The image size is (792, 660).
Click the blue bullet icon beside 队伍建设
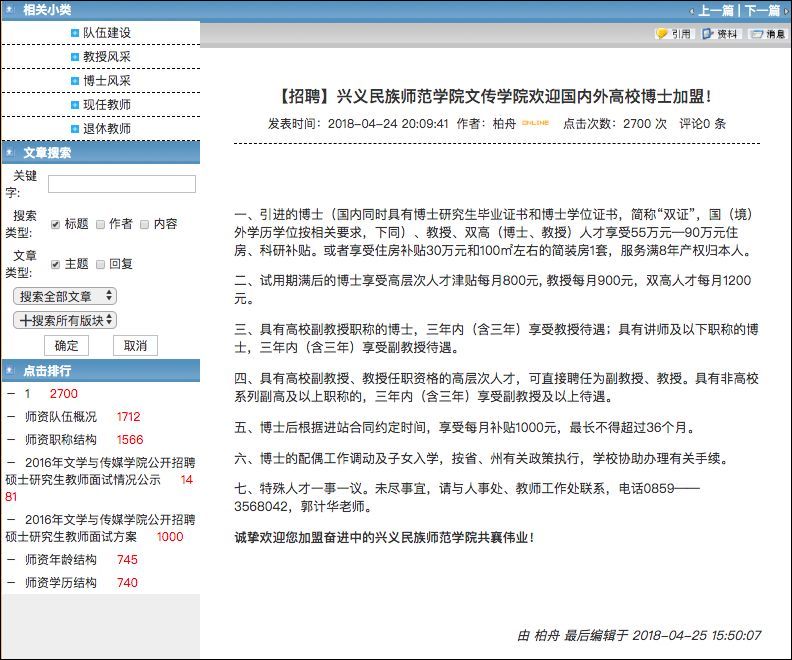pos(75,33)
